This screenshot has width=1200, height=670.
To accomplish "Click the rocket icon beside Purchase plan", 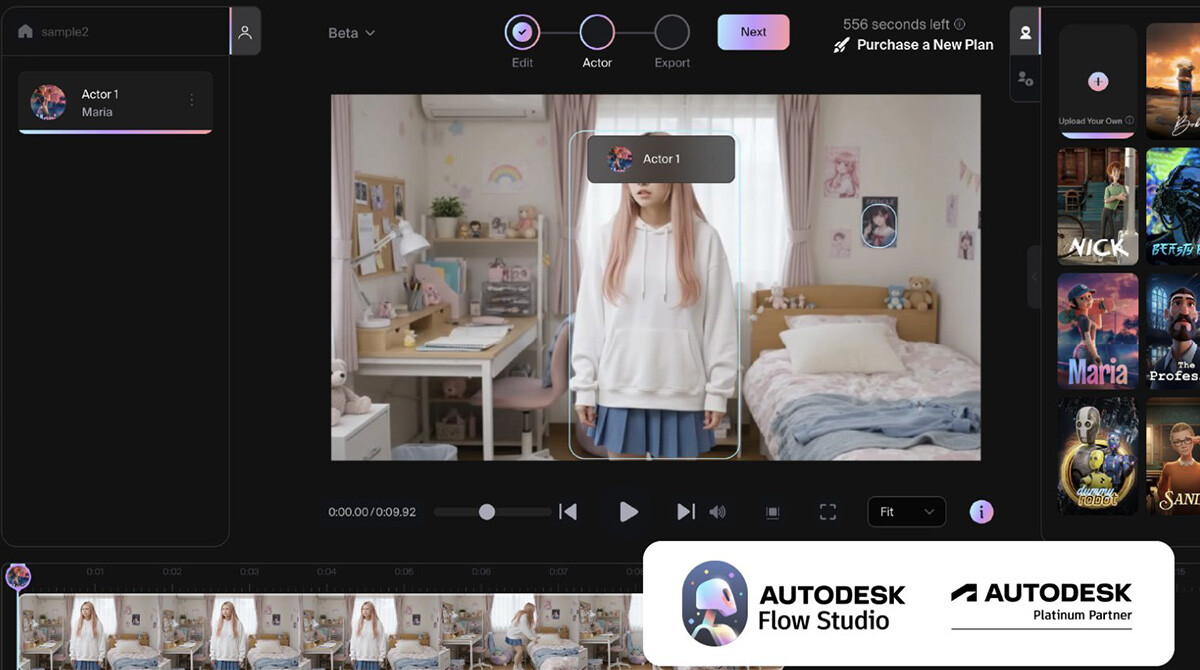I will click(x=841, y=45).
